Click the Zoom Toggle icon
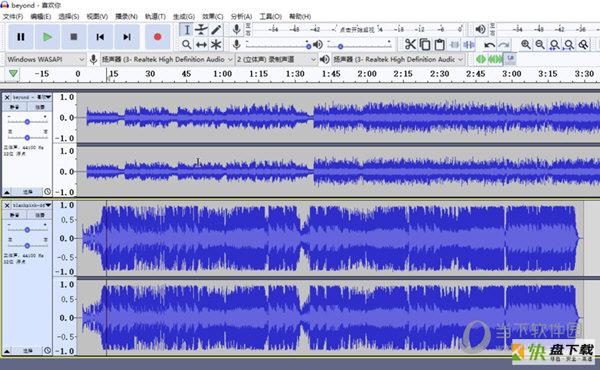 point(583,44)
